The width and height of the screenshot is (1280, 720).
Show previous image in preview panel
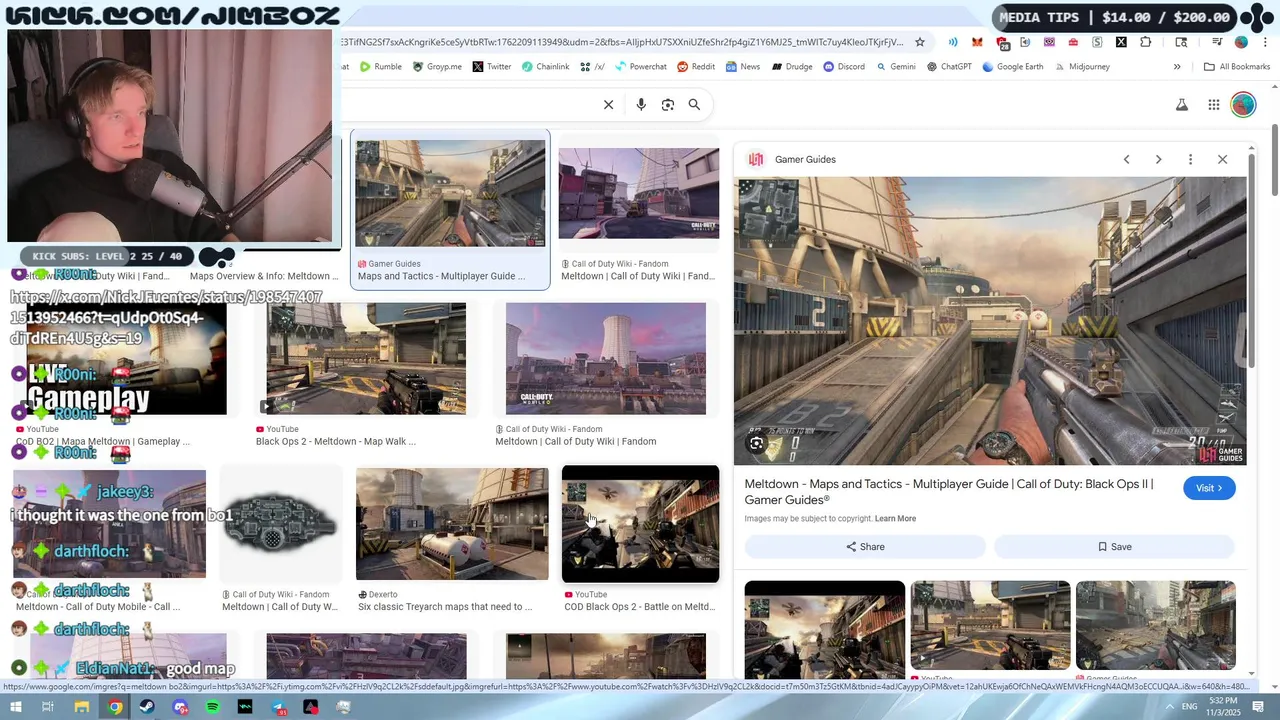click(x=1126, y=159)
